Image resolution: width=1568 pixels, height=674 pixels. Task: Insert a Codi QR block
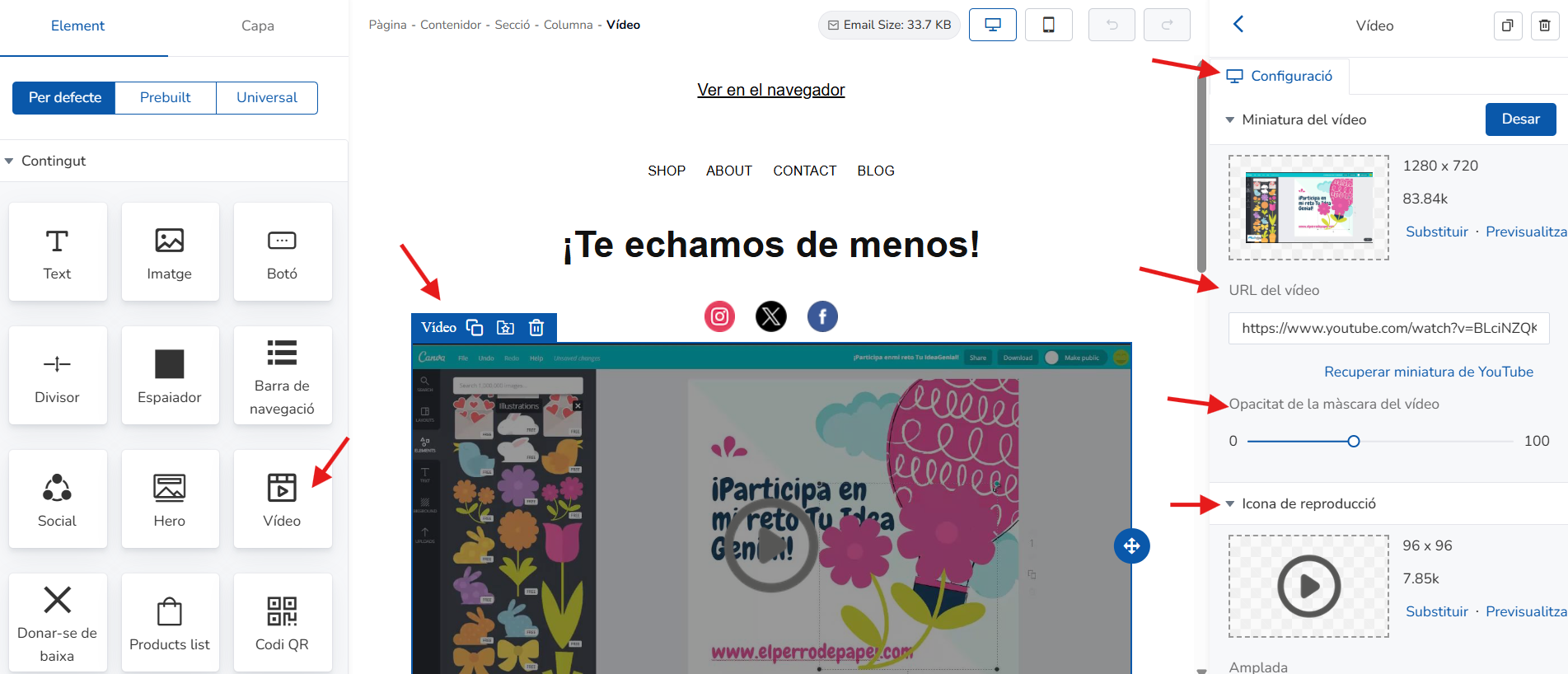(x=283, y=623)
